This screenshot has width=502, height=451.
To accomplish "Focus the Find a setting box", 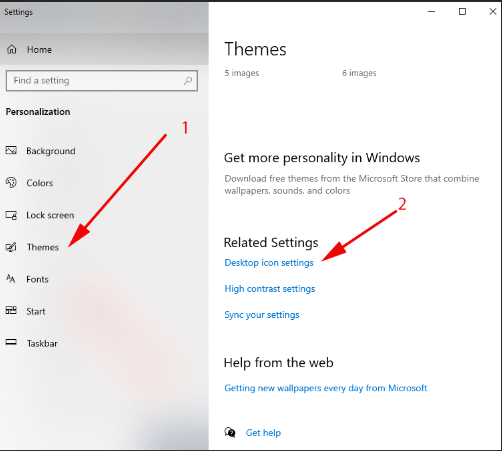I will click(x=102, y=80).
